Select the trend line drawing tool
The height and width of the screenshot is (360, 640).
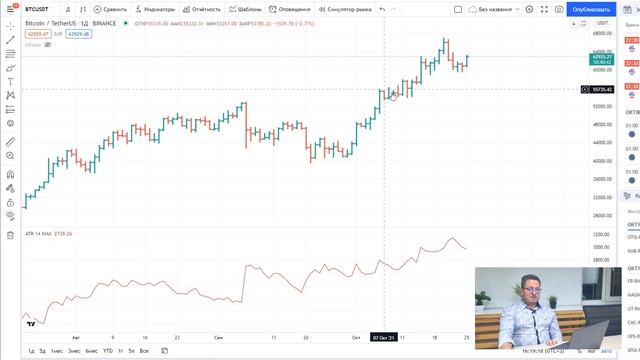tap(11, 40)
